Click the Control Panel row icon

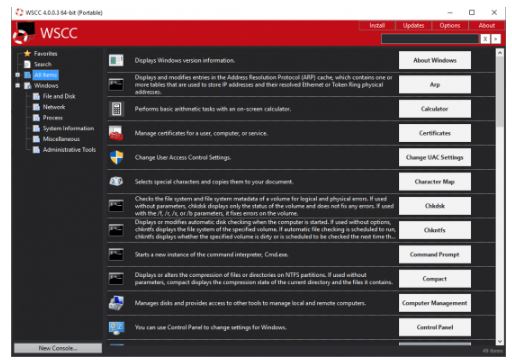(x=116, y=327)
